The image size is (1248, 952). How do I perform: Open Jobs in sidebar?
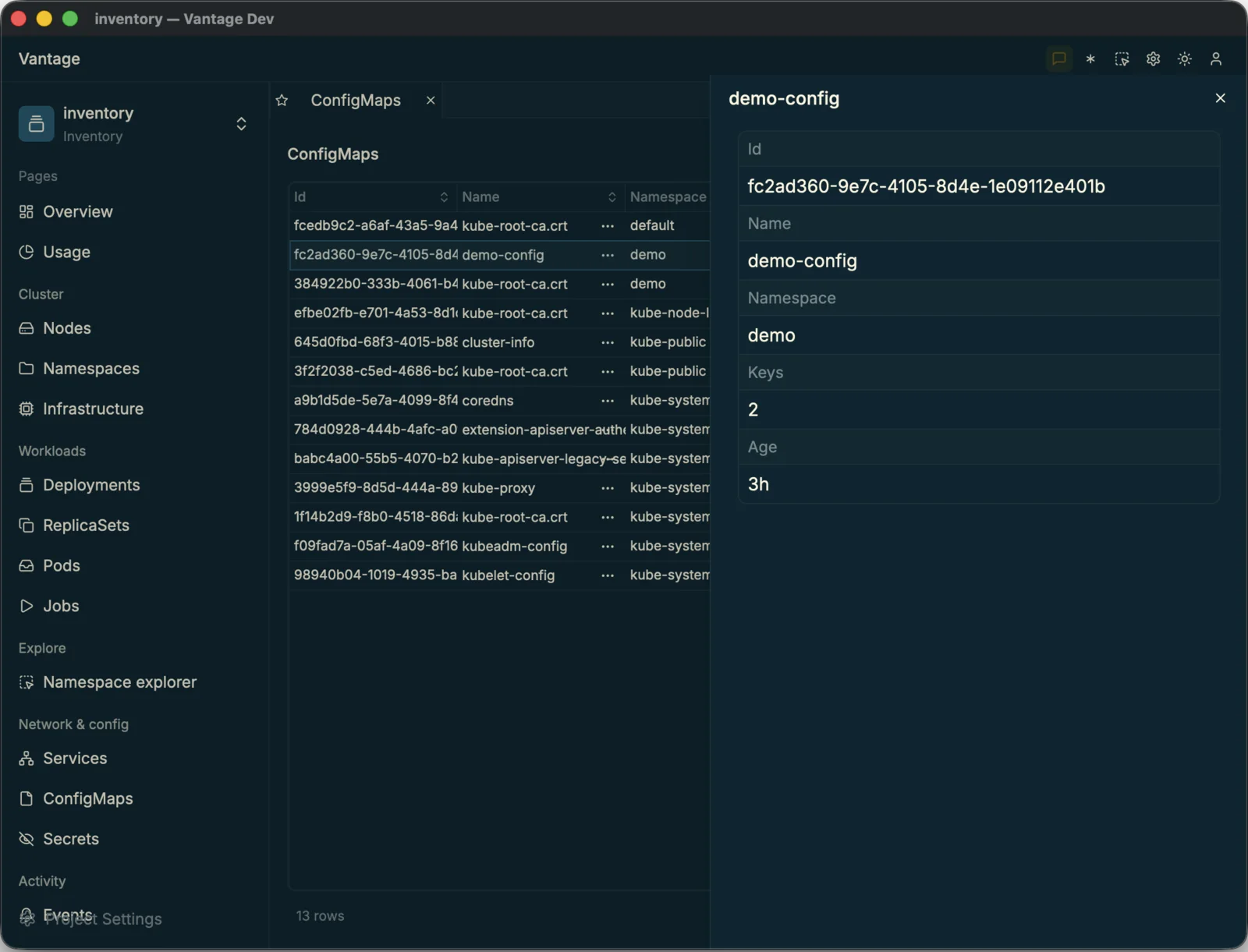pyautogui.click(x=61, y=606)
